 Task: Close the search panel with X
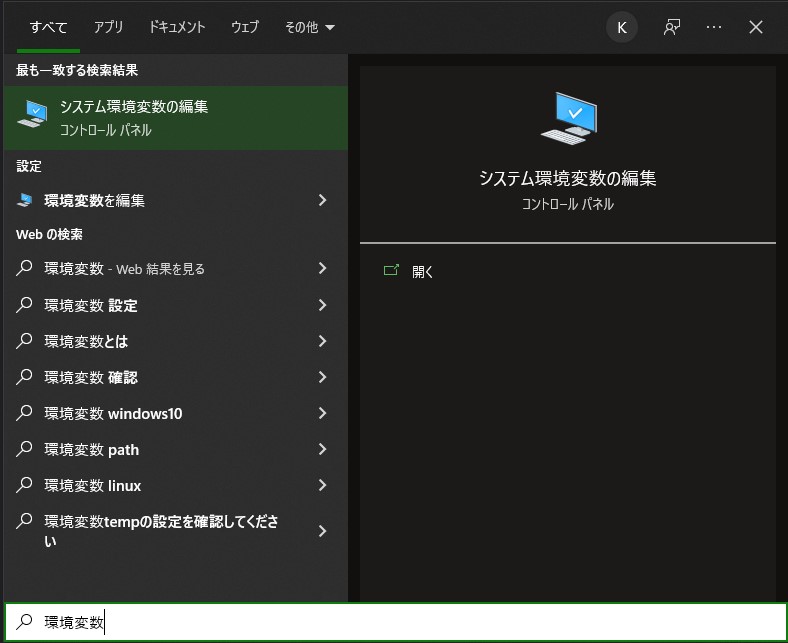(x=756, y=27)
